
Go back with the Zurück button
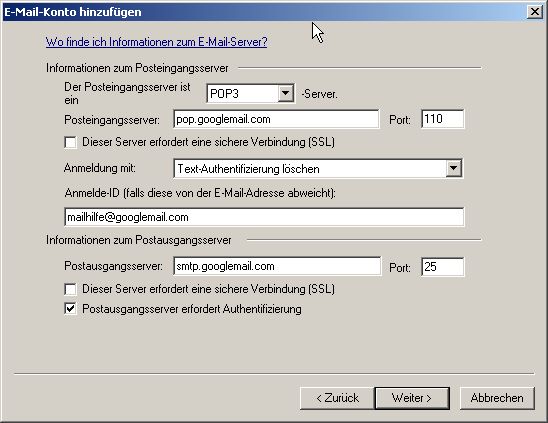[x=337, y=398]
